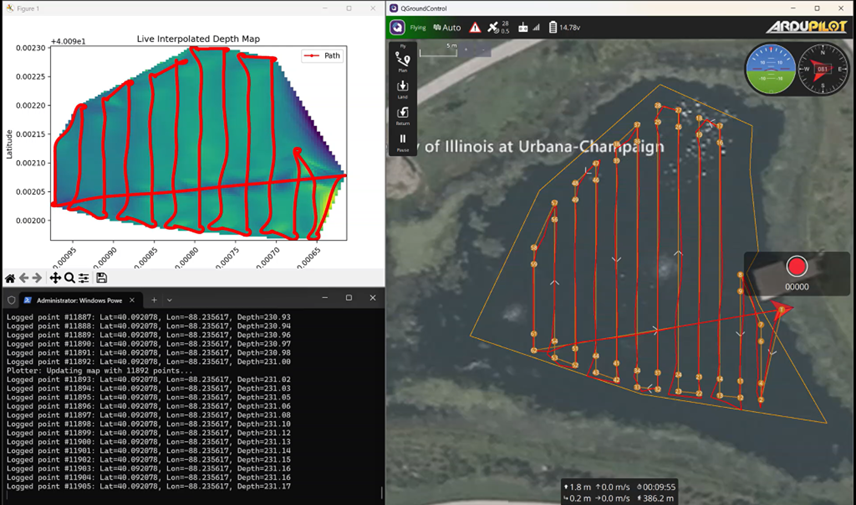This screenshot has width=856, height=505.
Task: Click the ArduPilot logo
Action: (806, 26)
